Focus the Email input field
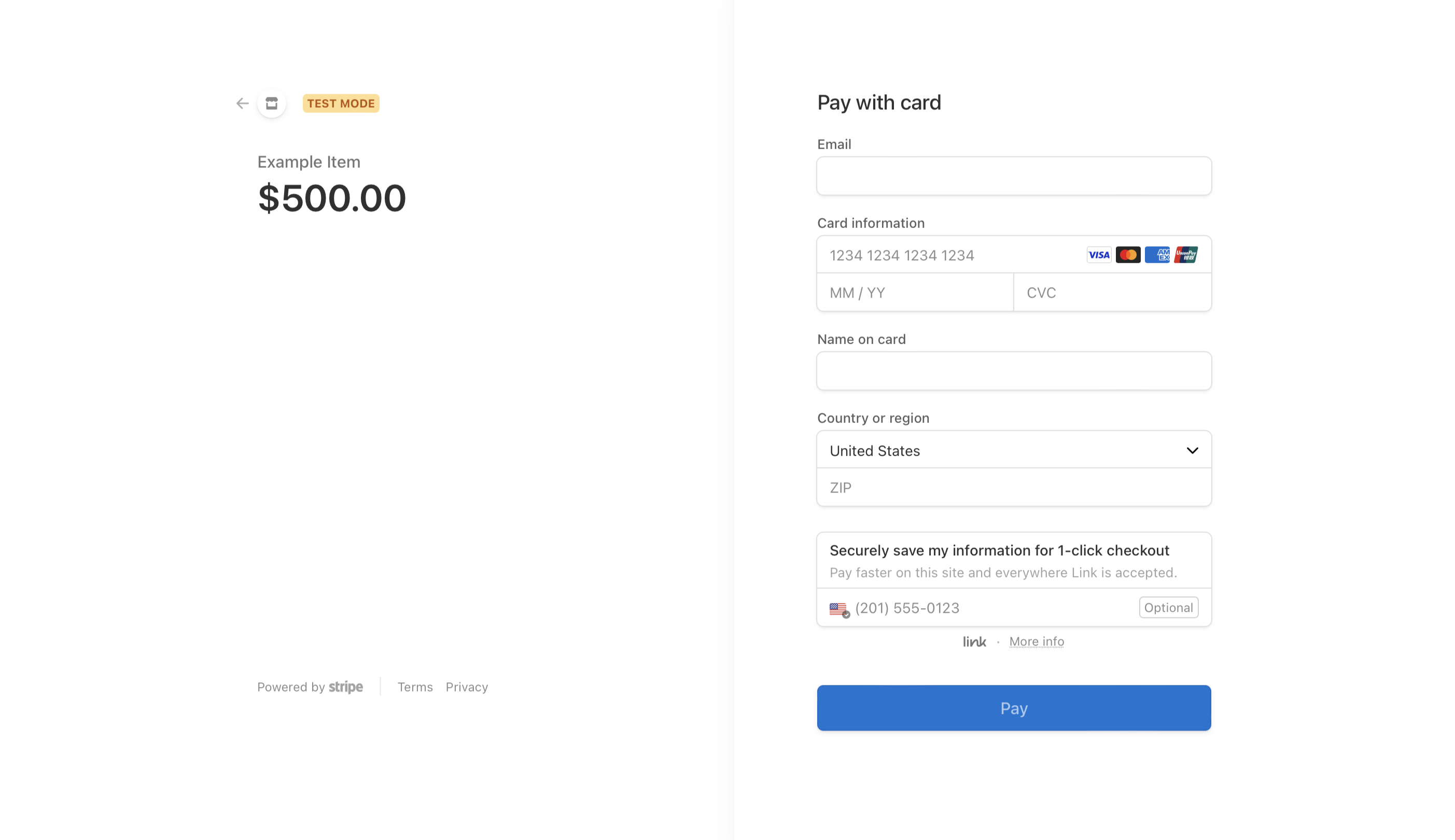 click(1013, 176)
